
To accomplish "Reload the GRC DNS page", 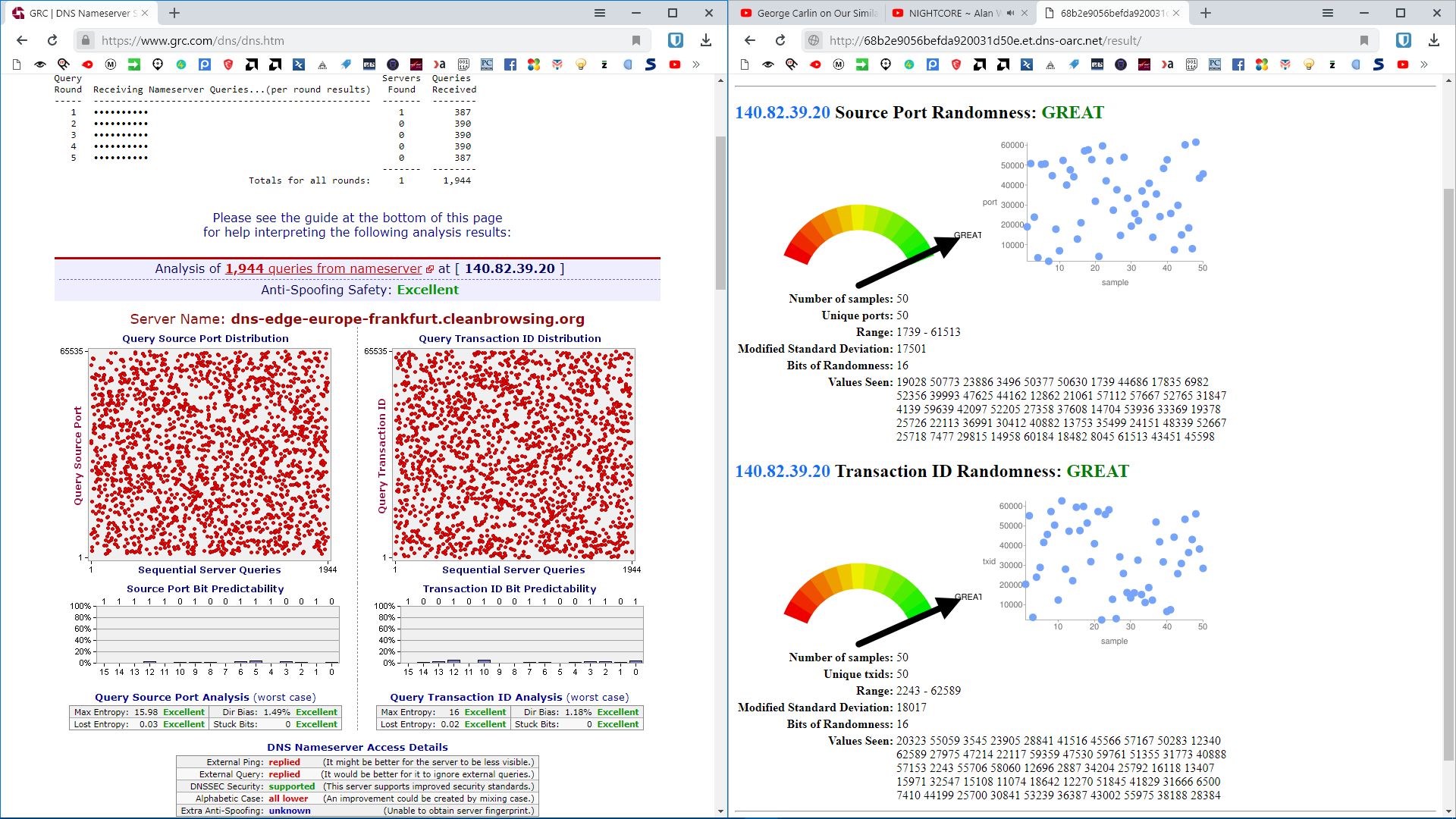I will (x=52, y=40).
